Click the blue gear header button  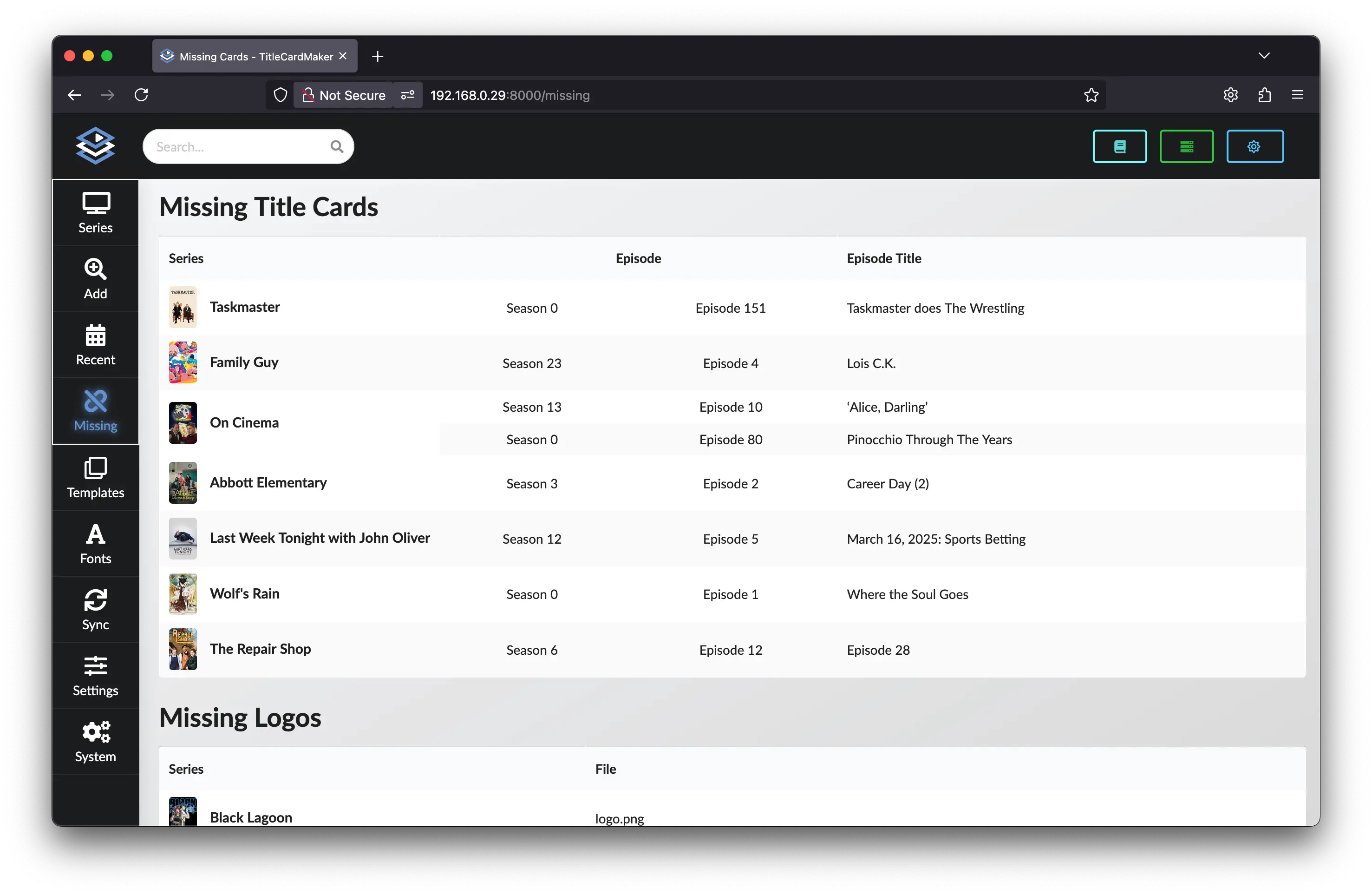[x=1254, y=146]
